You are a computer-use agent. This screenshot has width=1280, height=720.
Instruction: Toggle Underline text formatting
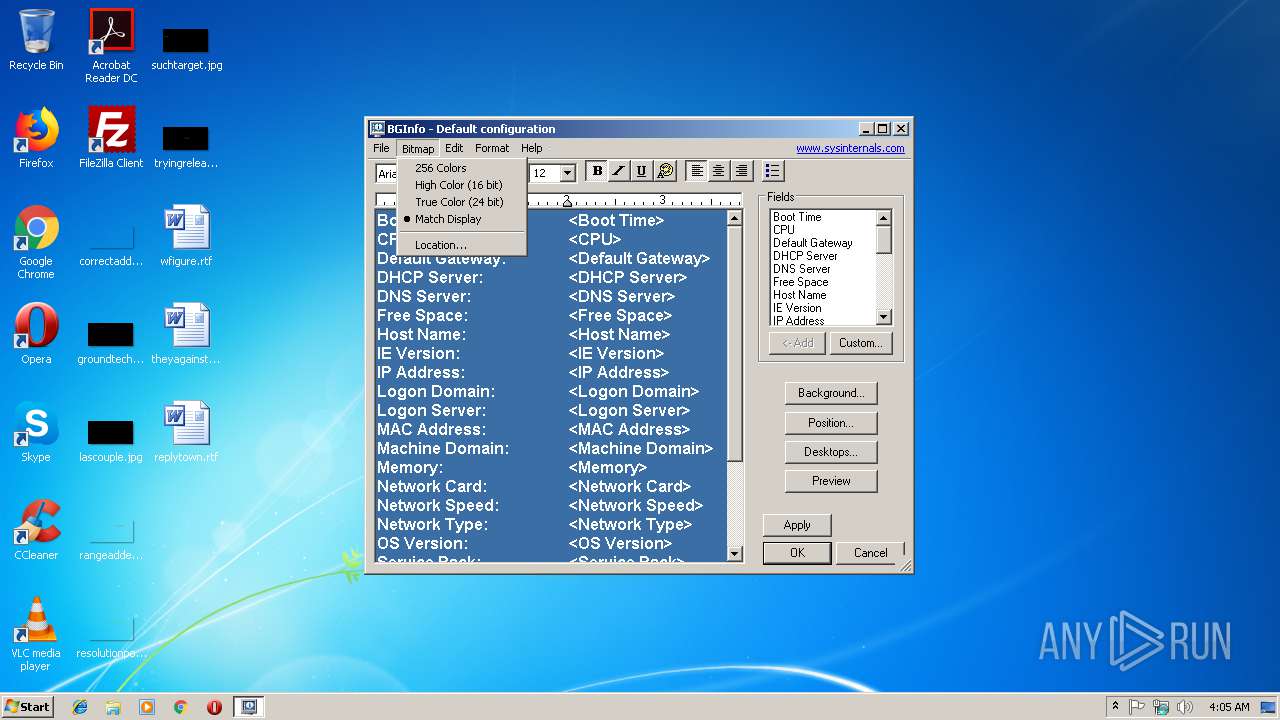[641, 171]
